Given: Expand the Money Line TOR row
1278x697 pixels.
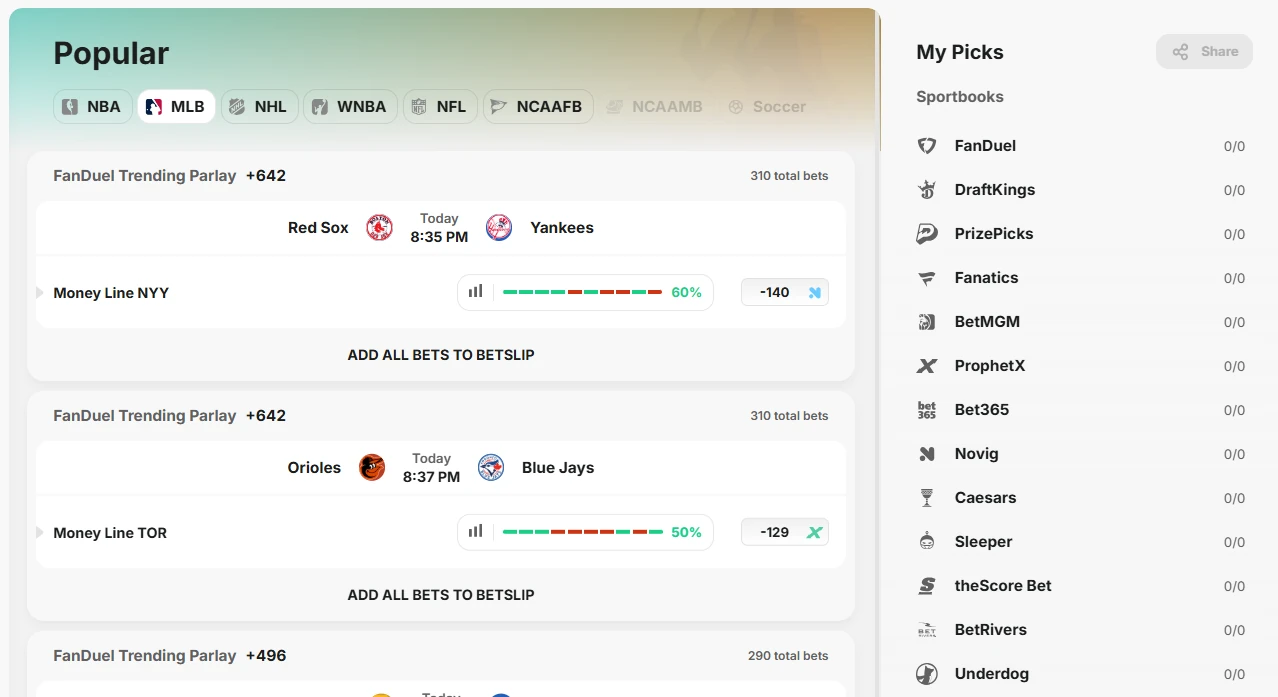Looking at the screenshot, I should (x=40, y=533).
